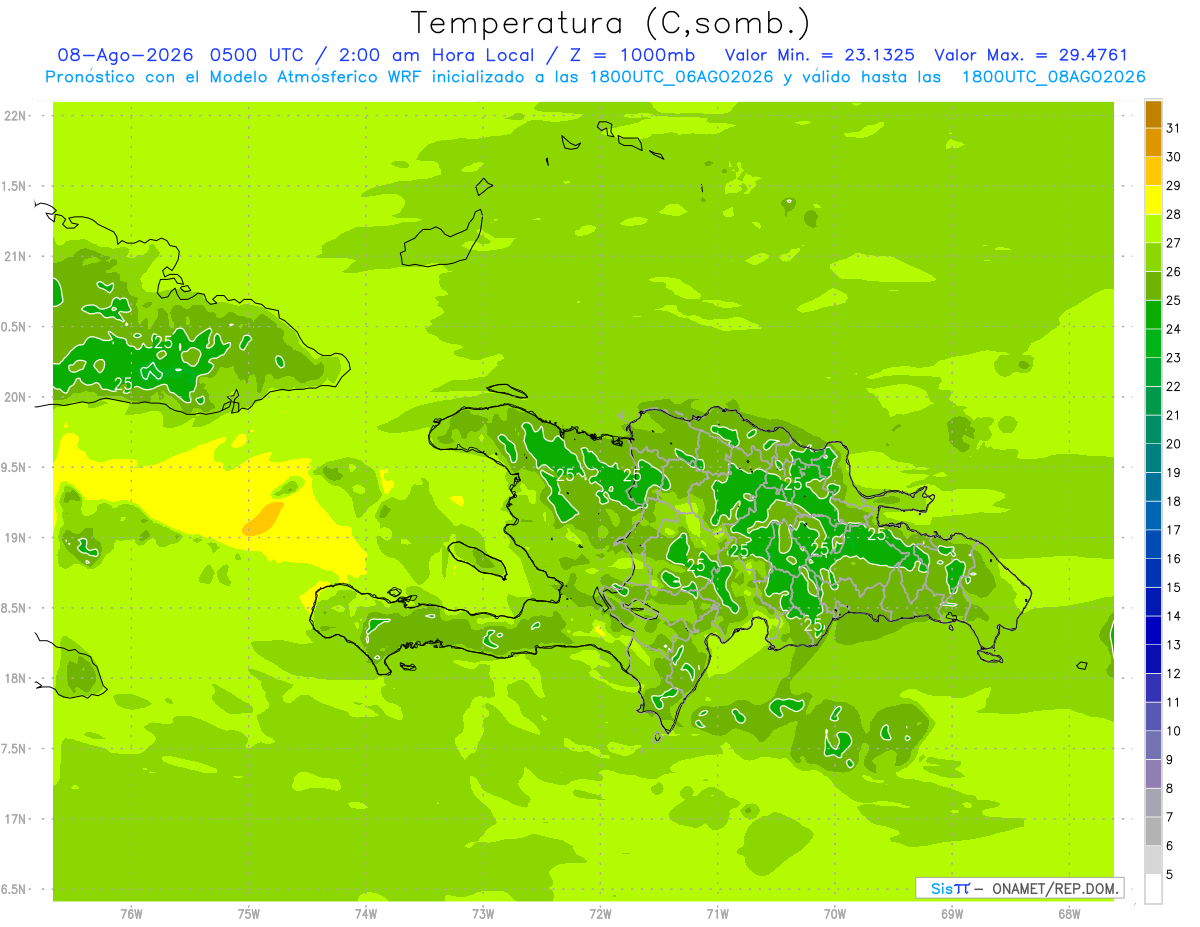Click legend color band between 26 and 27

pos(1153,257)
